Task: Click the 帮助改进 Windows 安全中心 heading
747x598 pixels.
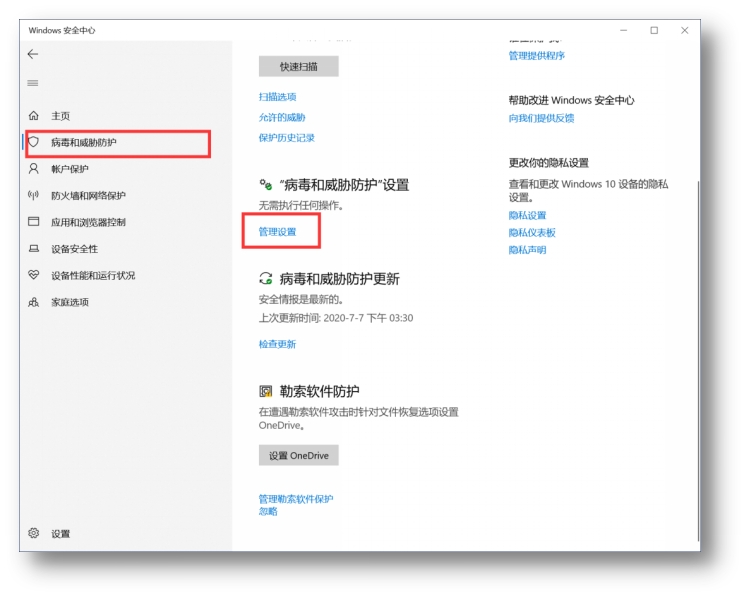Action: (572, 101)
